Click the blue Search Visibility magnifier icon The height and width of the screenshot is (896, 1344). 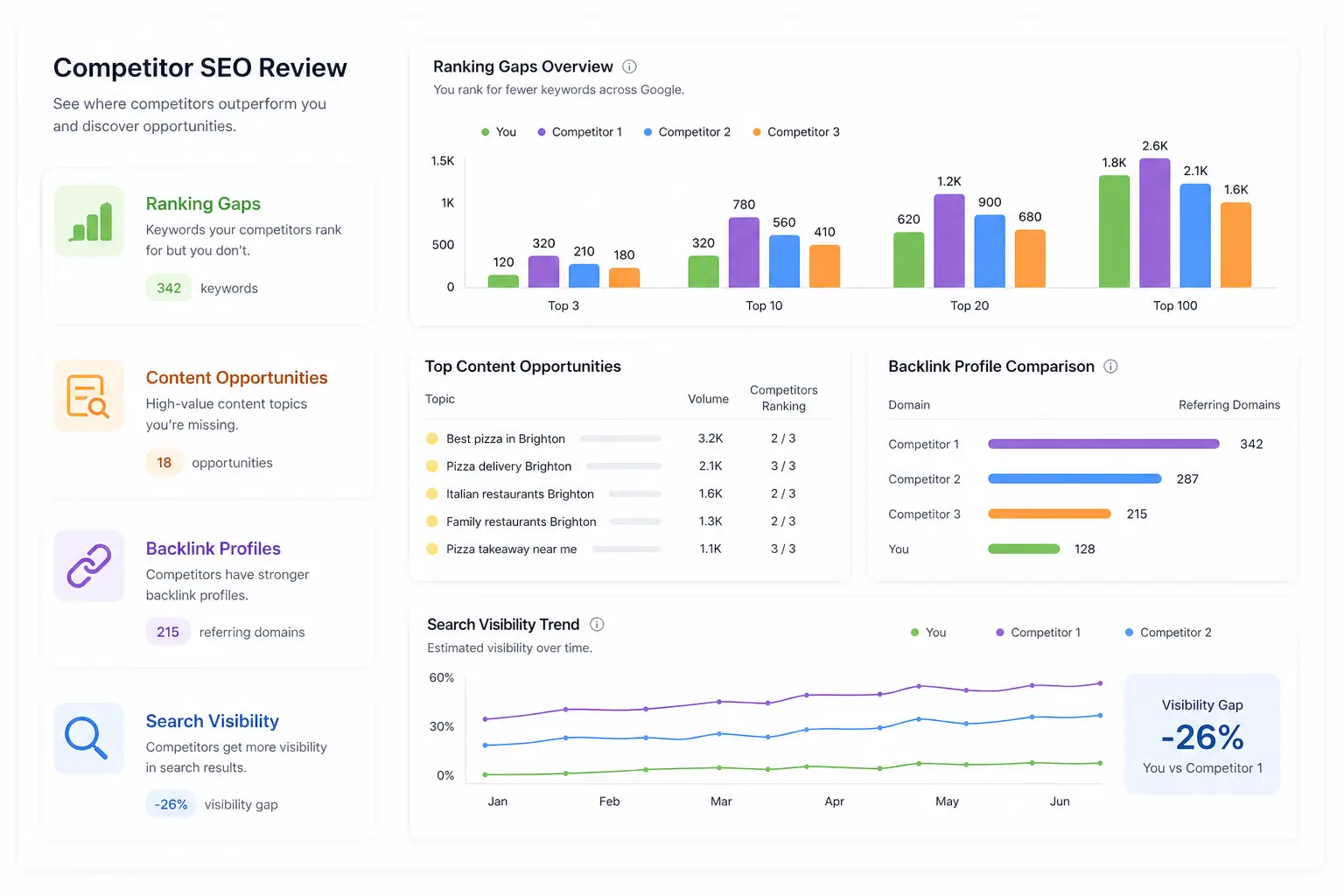click(89, 738)
